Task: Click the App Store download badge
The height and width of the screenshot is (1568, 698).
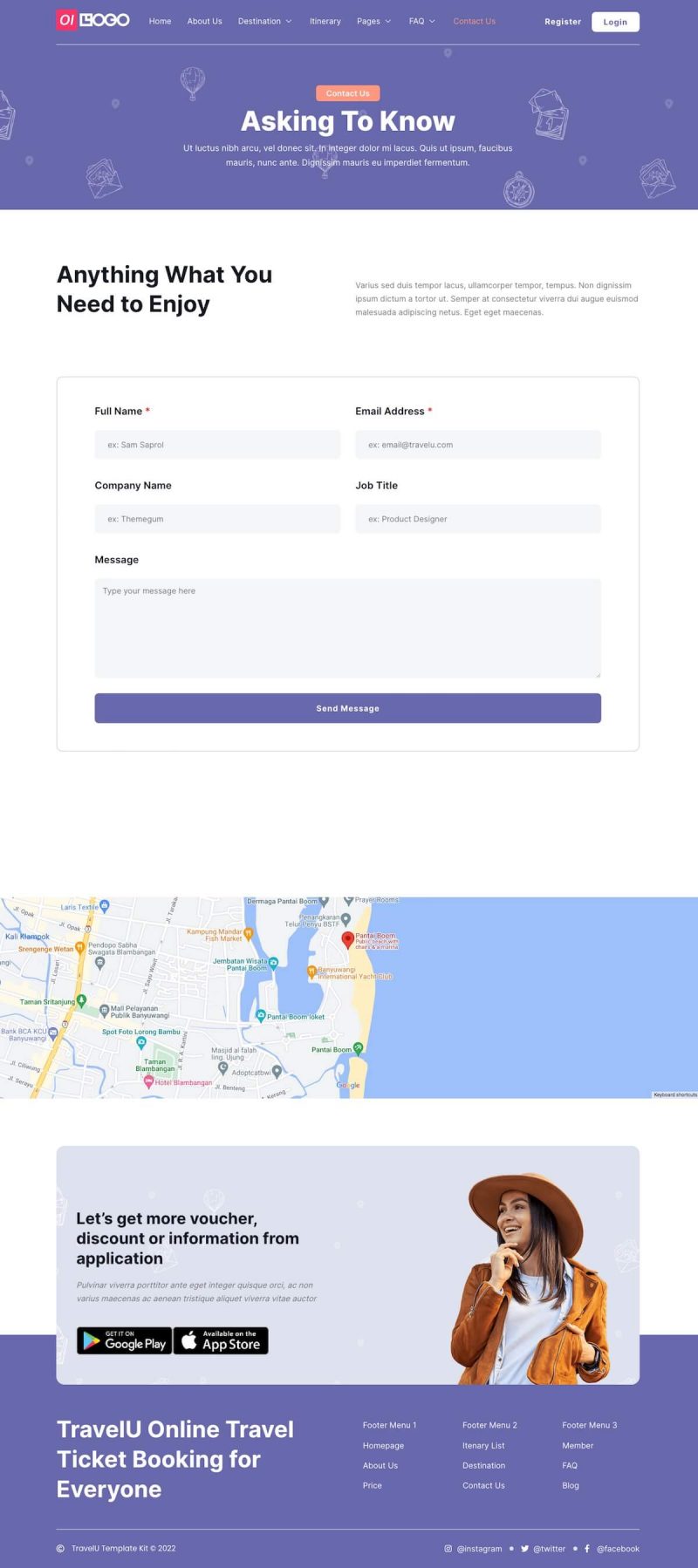Action: [221, 1340]
